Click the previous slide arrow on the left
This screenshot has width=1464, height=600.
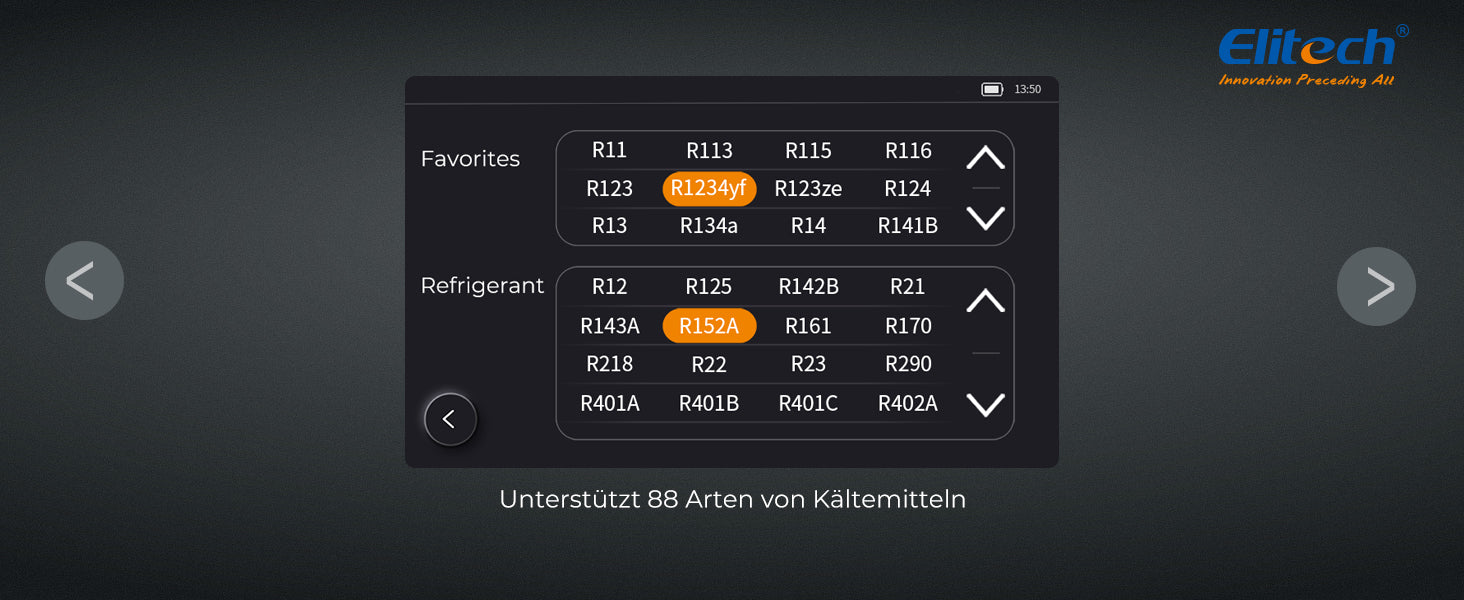tap(84, 281)
